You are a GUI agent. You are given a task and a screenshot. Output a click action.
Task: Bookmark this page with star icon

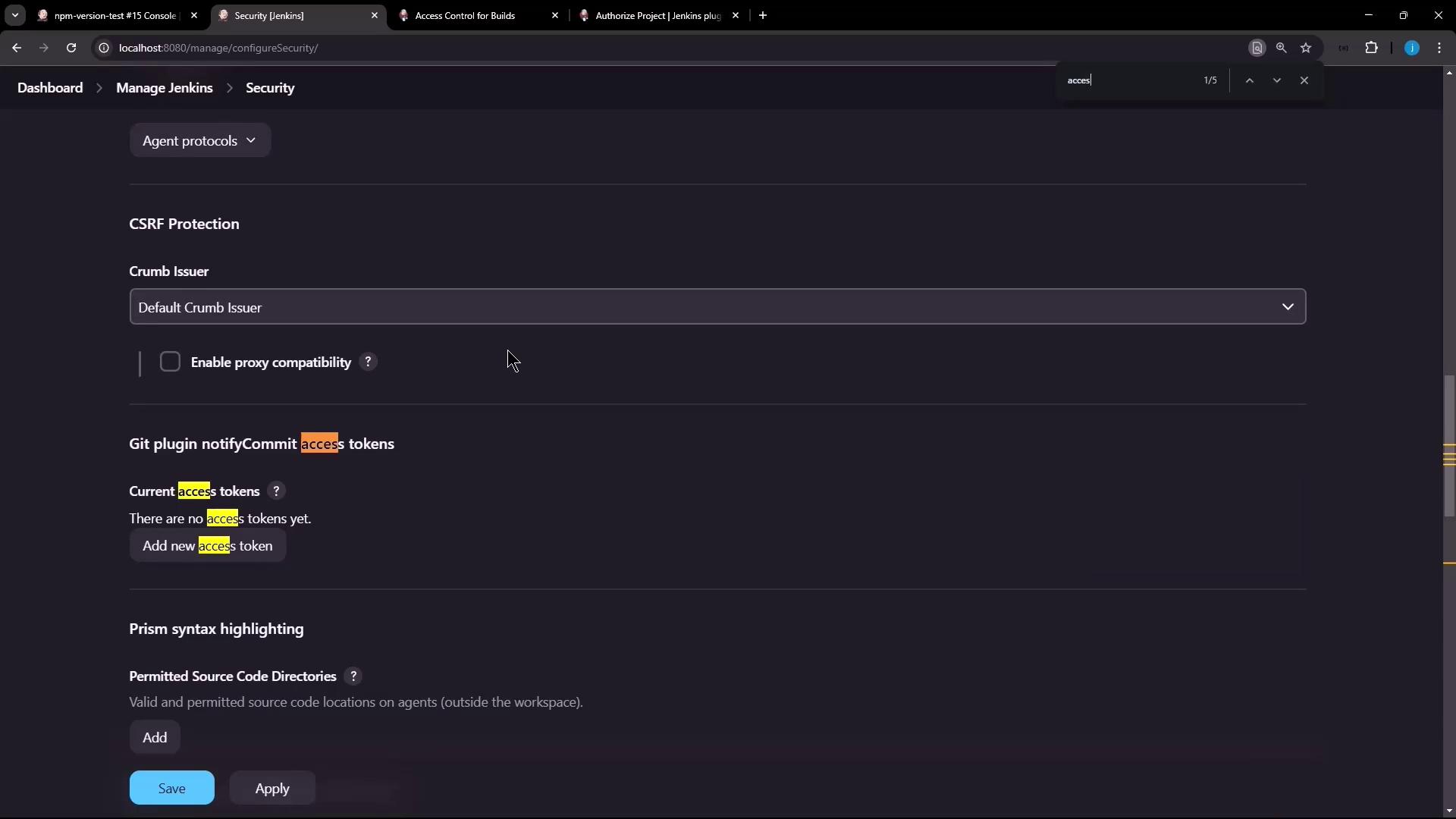pyautogui.click(x=1306, y=48)
